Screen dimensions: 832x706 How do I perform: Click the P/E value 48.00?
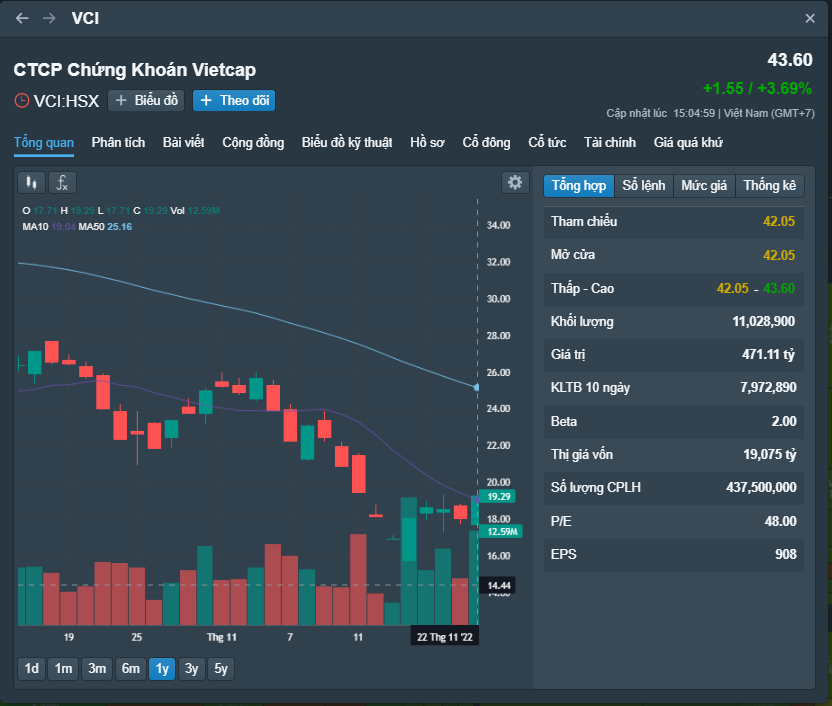(x=781, y=521)
